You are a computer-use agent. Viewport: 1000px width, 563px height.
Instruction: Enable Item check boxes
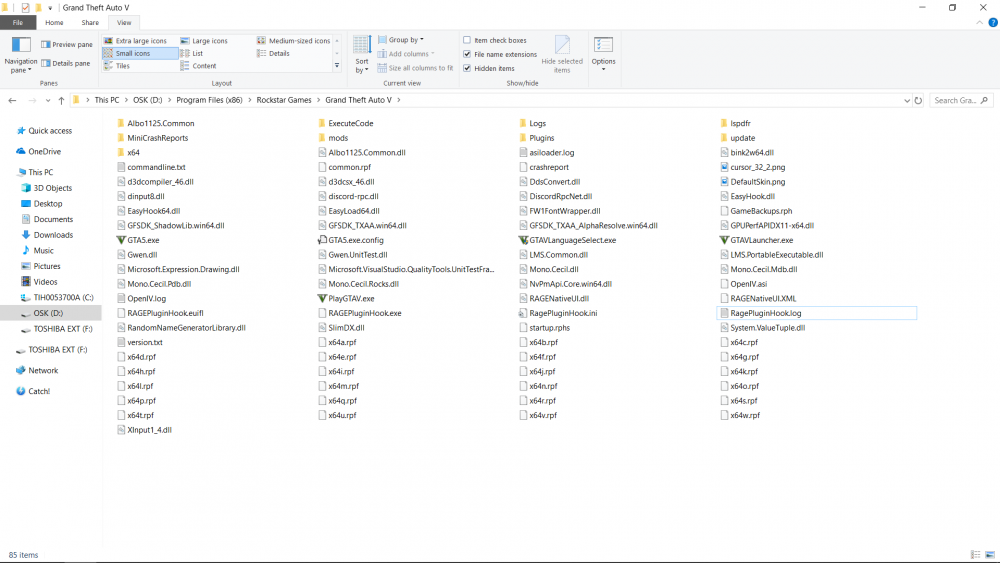point(495,40)
